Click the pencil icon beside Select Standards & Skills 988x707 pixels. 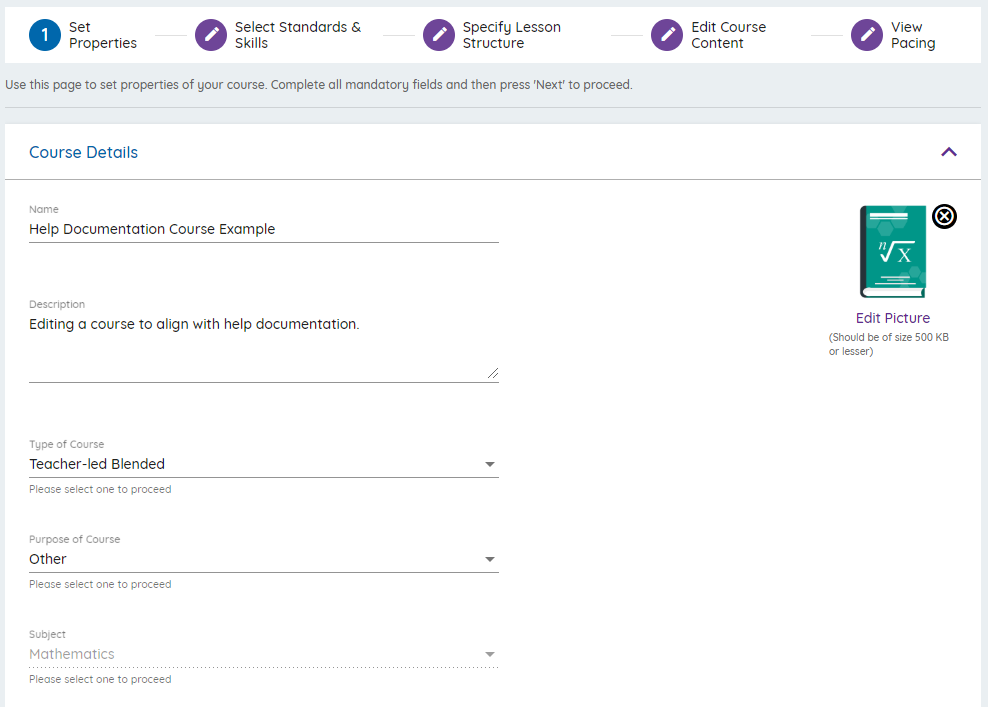(x=211, y=35)
